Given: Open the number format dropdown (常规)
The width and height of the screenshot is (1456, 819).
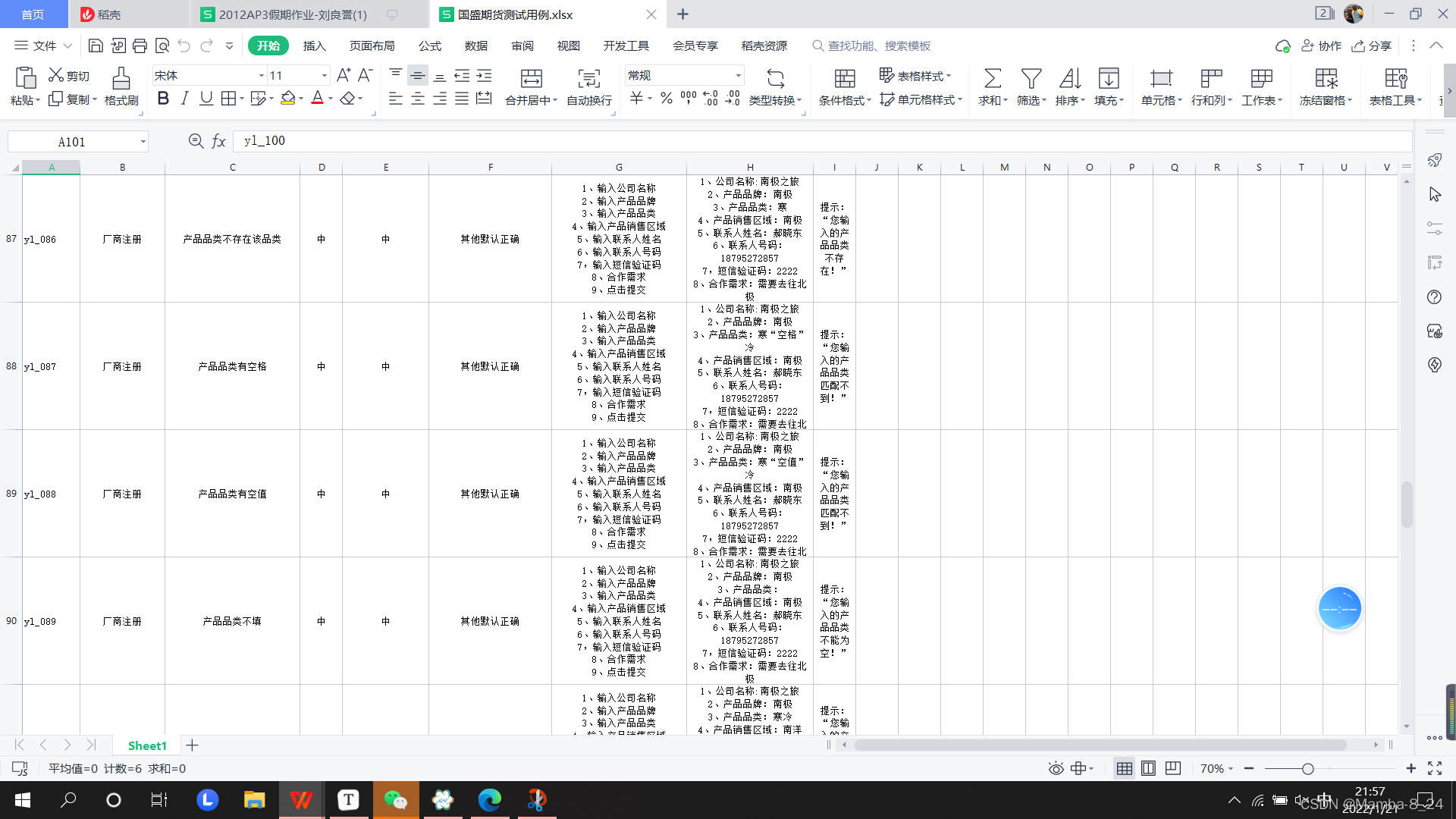Looking at the screenshot, I should pos(737,76).
